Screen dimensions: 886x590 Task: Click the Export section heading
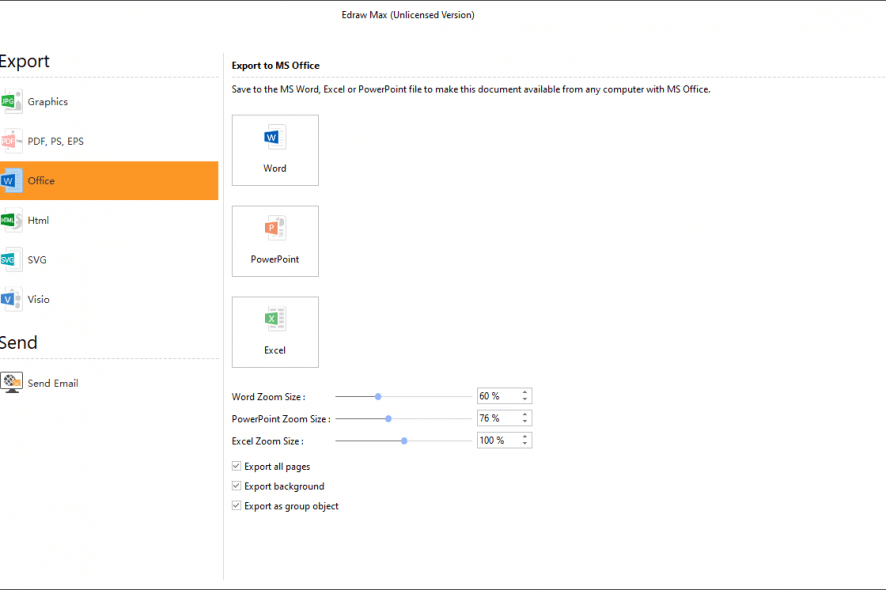point(24,61)
